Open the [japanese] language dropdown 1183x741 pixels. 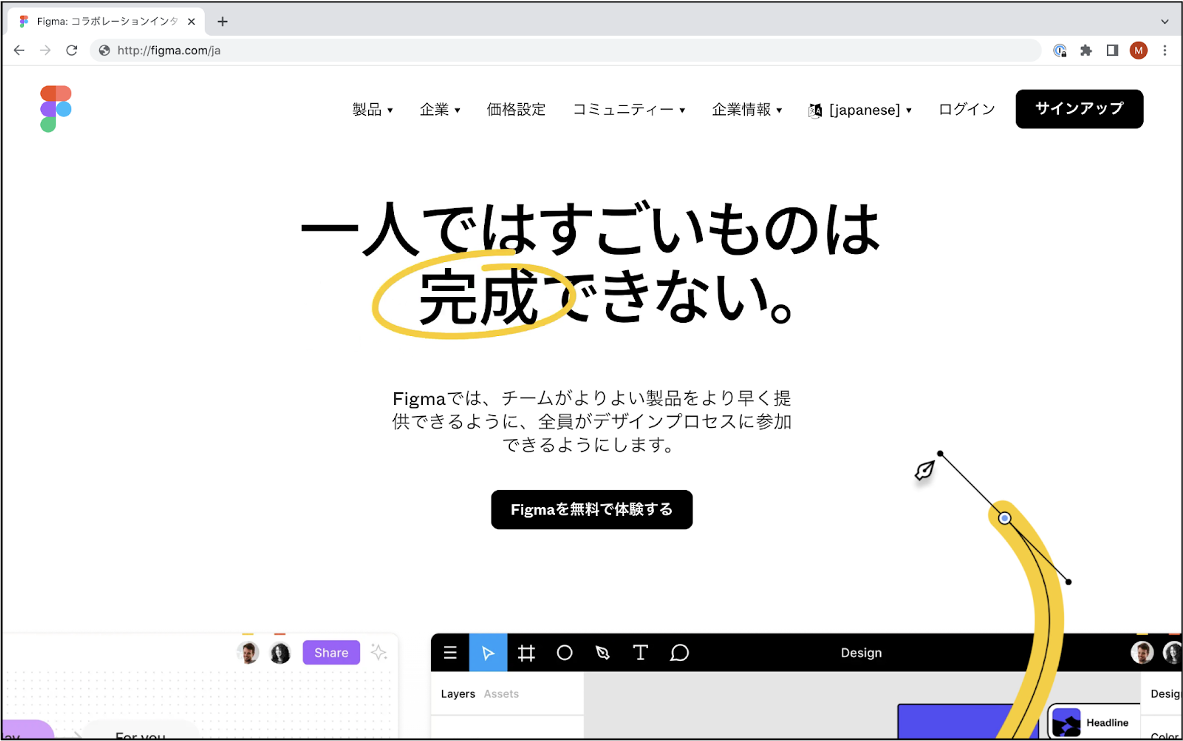pyautogui.click(x=860, y=110)
